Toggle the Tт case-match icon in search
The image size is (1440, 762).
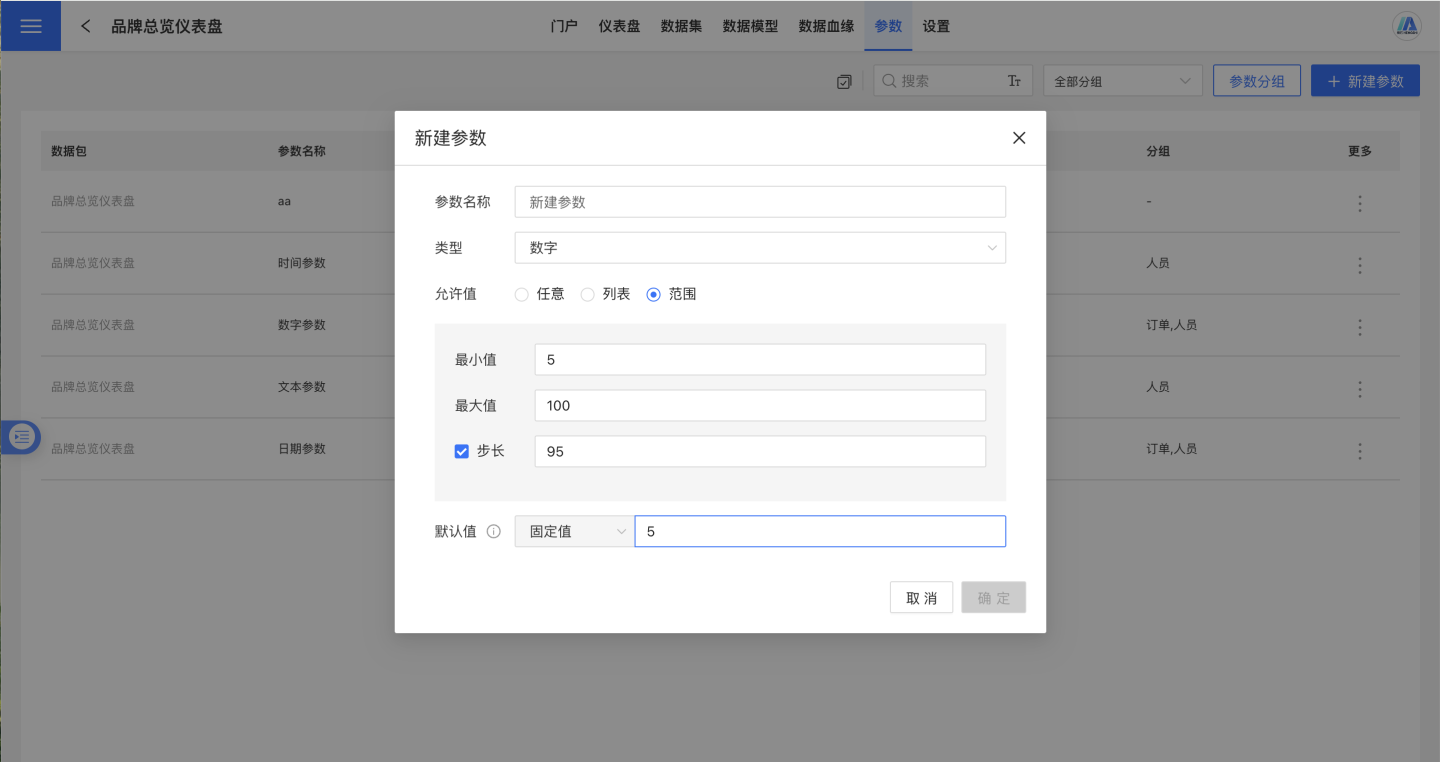click(x=1014, y=81)
